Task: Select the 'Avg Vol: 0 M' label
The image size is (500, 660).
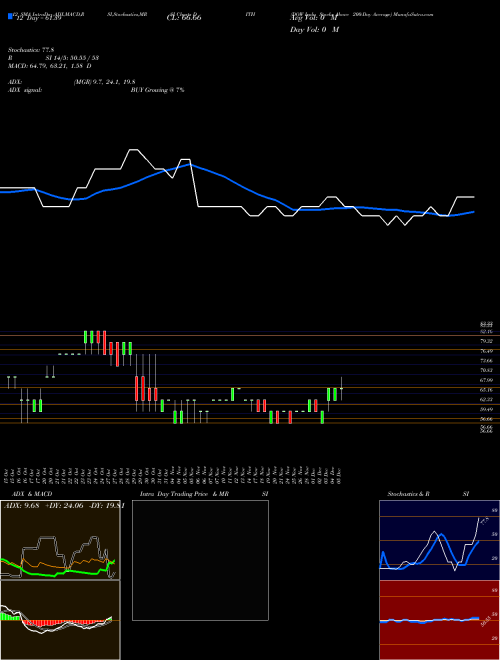Action: pos(314,18)
